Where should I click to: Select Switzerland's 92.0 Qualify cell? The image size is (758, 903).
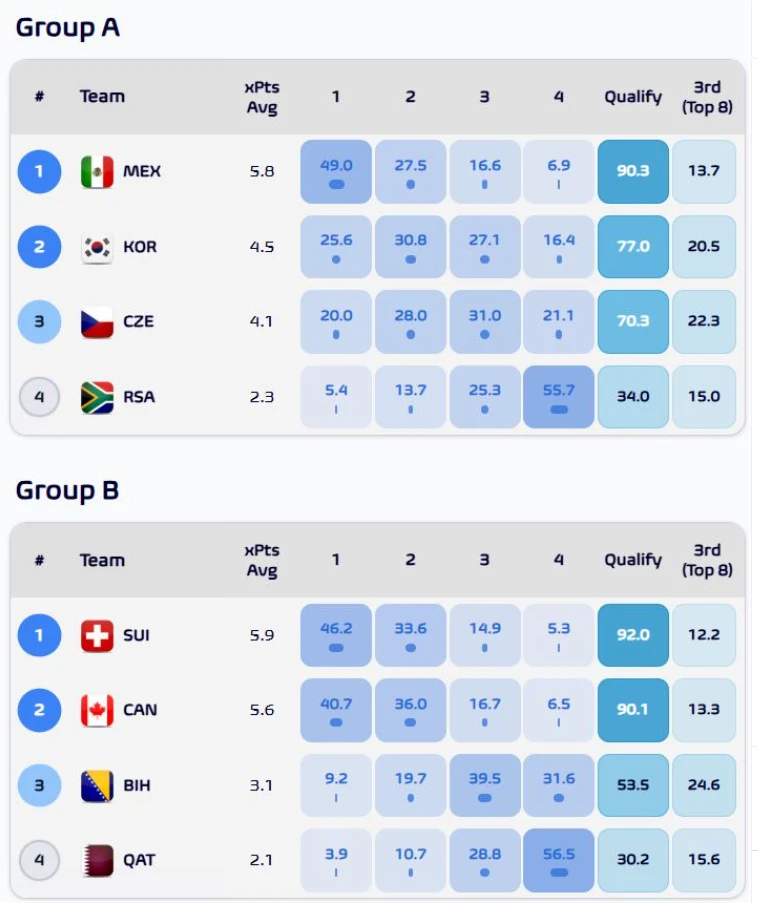pyautogui.click(x=632, y=635)
